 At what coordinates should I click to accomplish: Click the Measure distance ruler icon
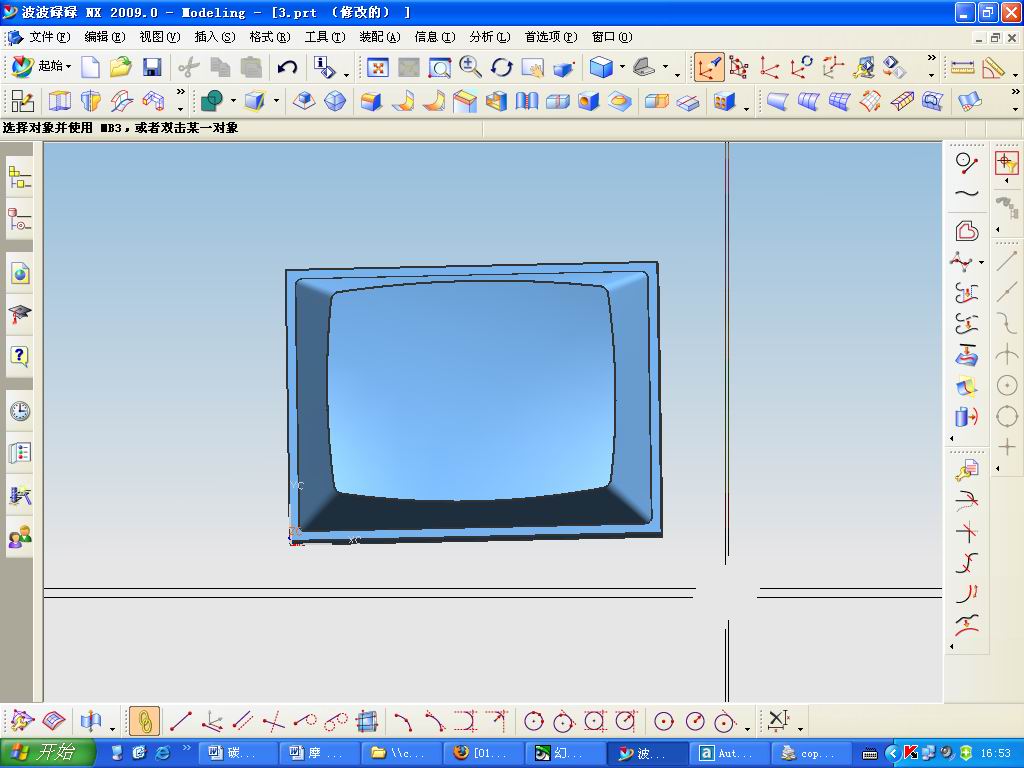click(x=962, y=67)
